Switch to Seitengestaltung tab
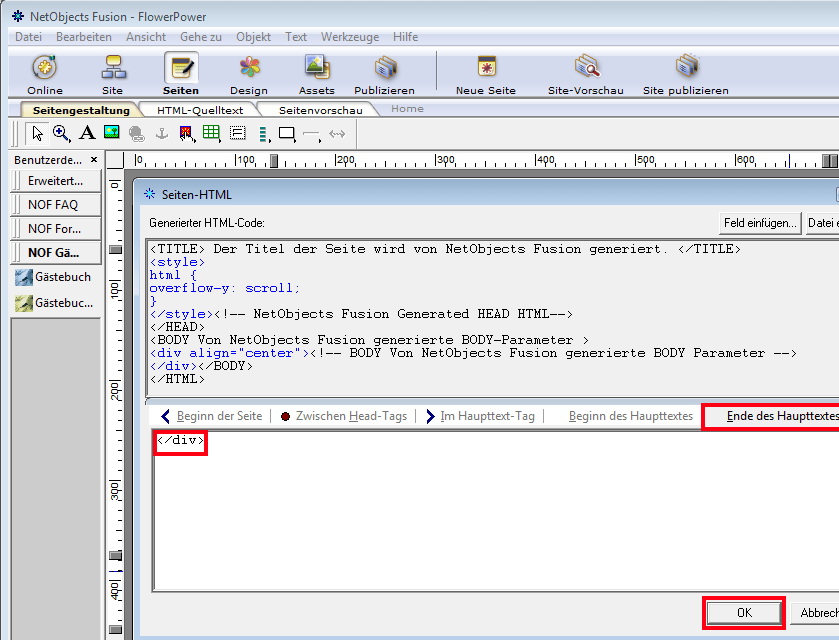The height and width of the screenshot is (640, 839). point(81,110)
